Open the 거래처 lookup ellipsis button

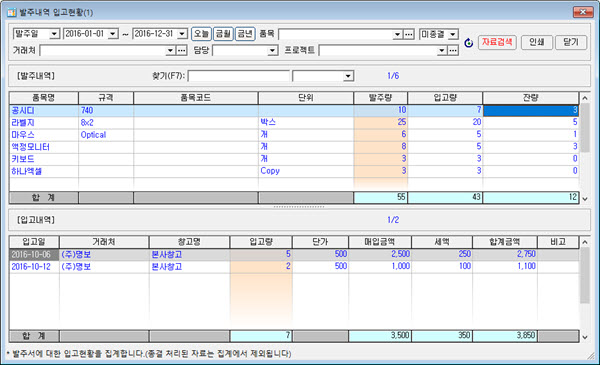[x=181, y=51]
